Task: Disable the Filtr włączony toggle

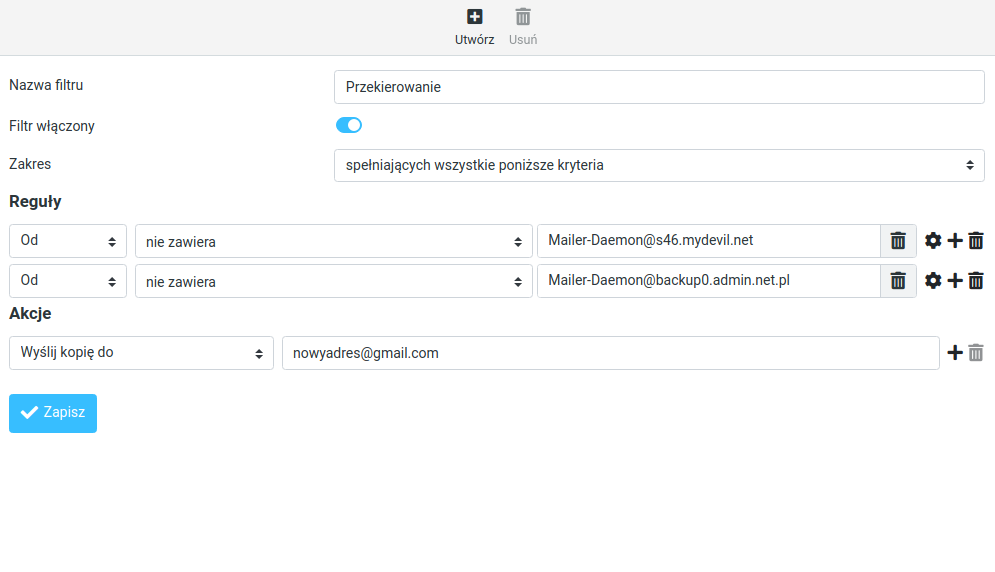Action: (349, 125)
